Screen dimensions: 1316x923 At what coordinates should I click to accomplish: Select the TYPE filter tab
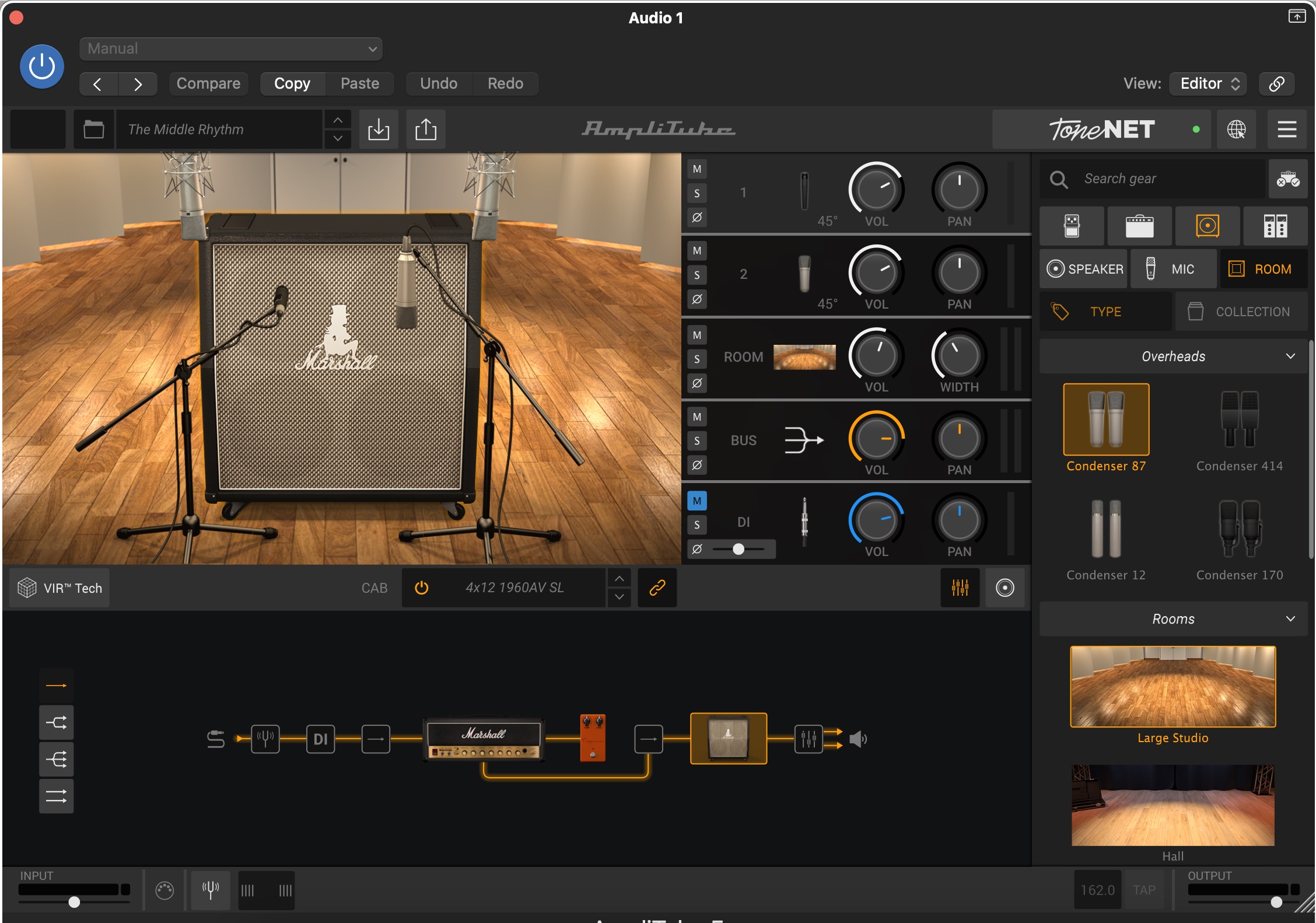pos(1105,312)
